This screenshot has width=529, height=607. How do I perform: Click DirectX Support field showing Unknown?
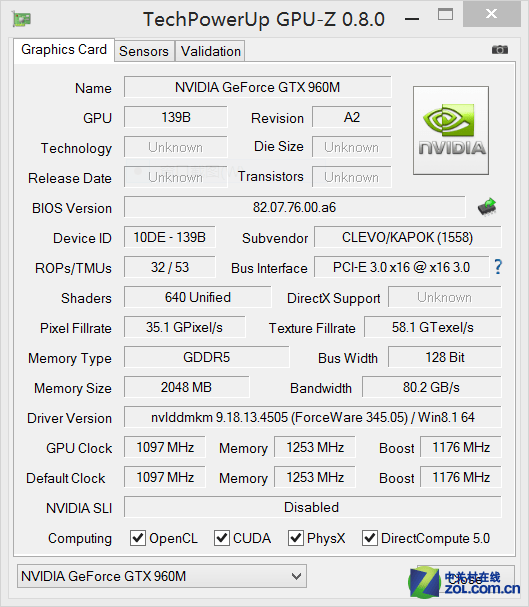coord(445,297)
